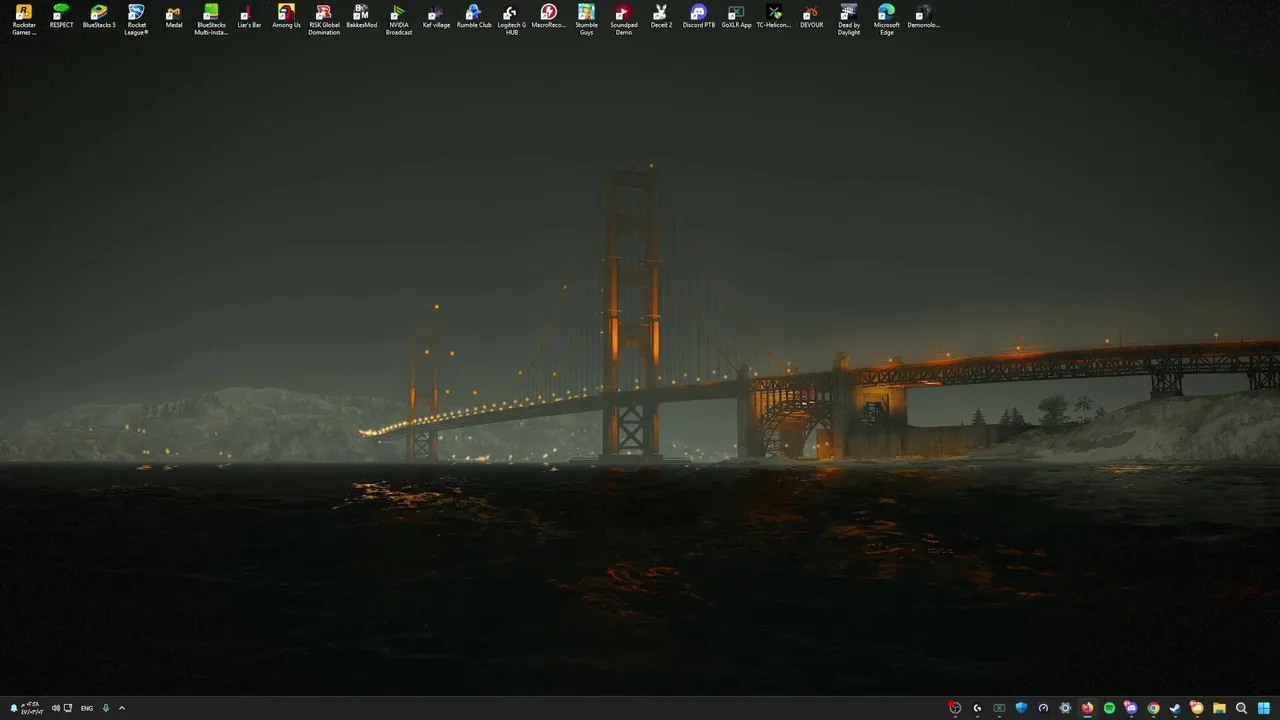Screen dimensions: 1280x720
Task: Open File Explorer from the taskbar
Action: [x=1219, y=708]
